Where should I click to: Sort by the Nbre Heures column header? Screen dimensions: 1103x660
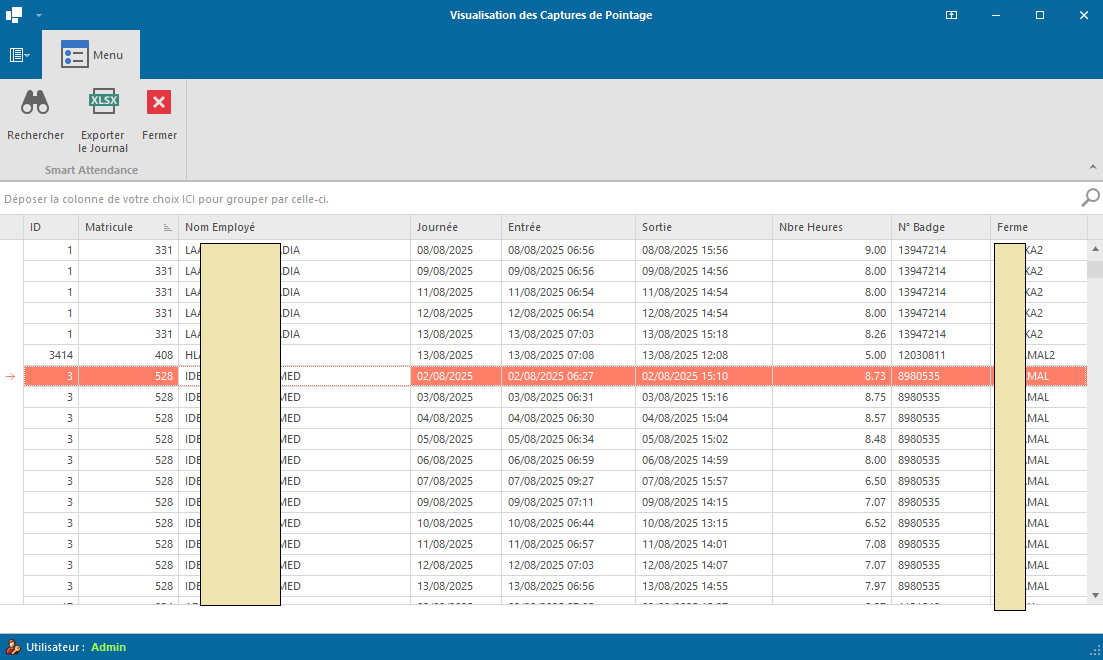point(810,227)
